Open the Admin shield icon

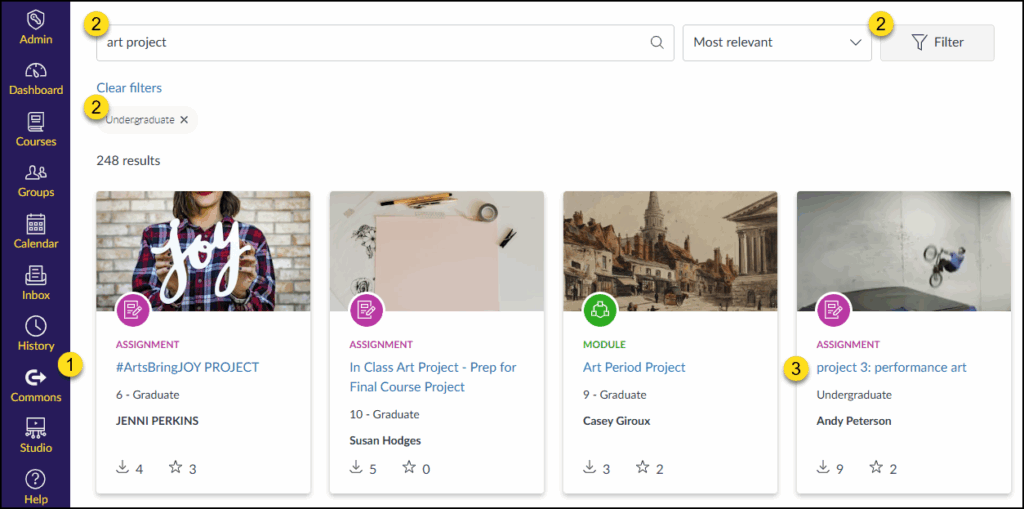[x=35, y=19]
